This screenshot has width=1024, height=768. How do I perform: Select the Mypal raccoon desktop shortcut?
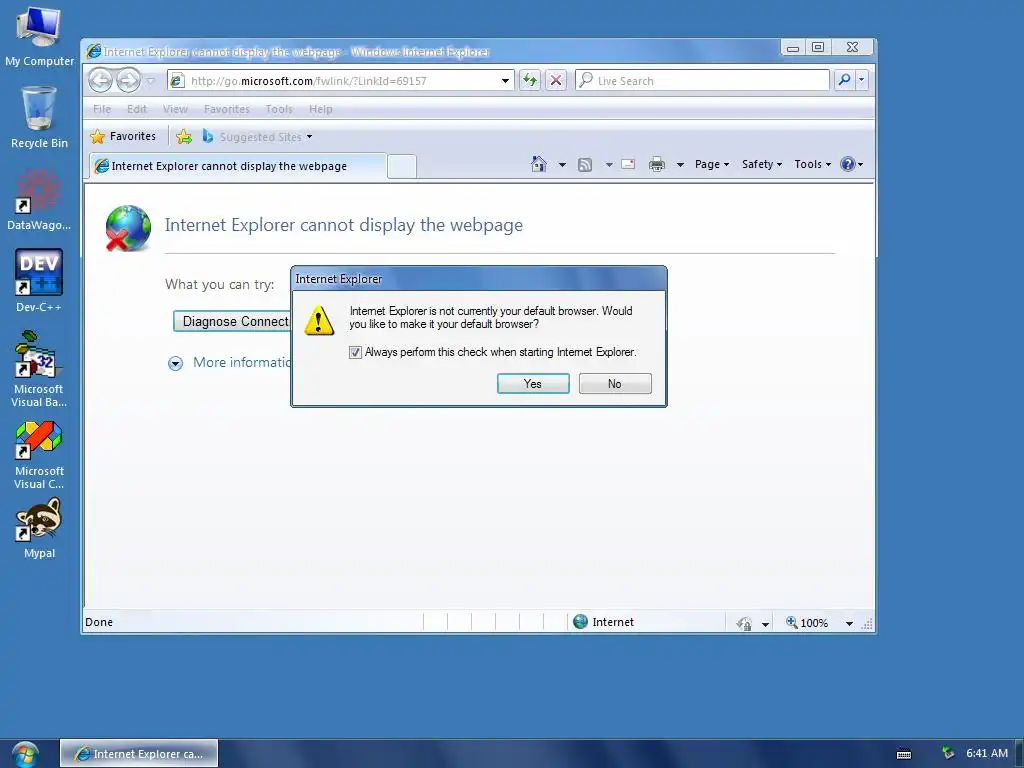(x=39, y=528)
